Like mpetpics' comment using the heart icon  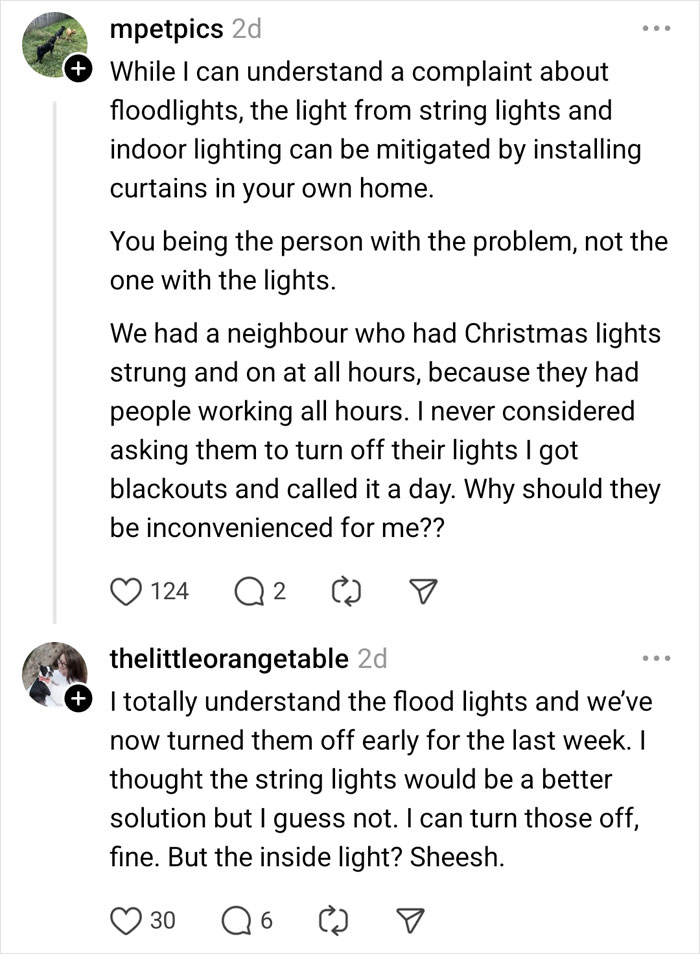(x=127, y=591)
